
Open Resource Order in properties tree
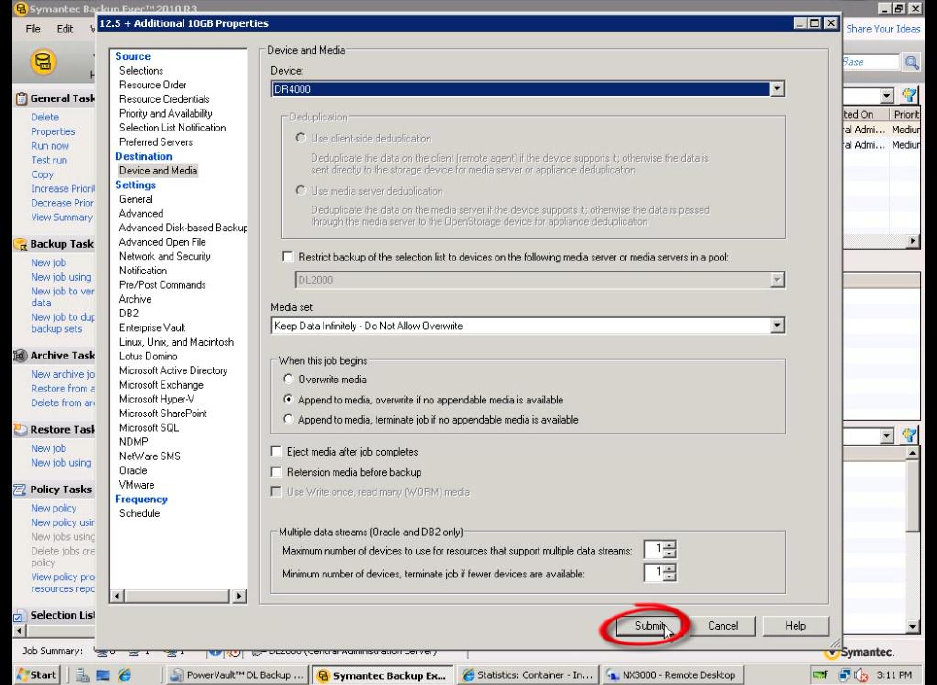coord(152,85)
